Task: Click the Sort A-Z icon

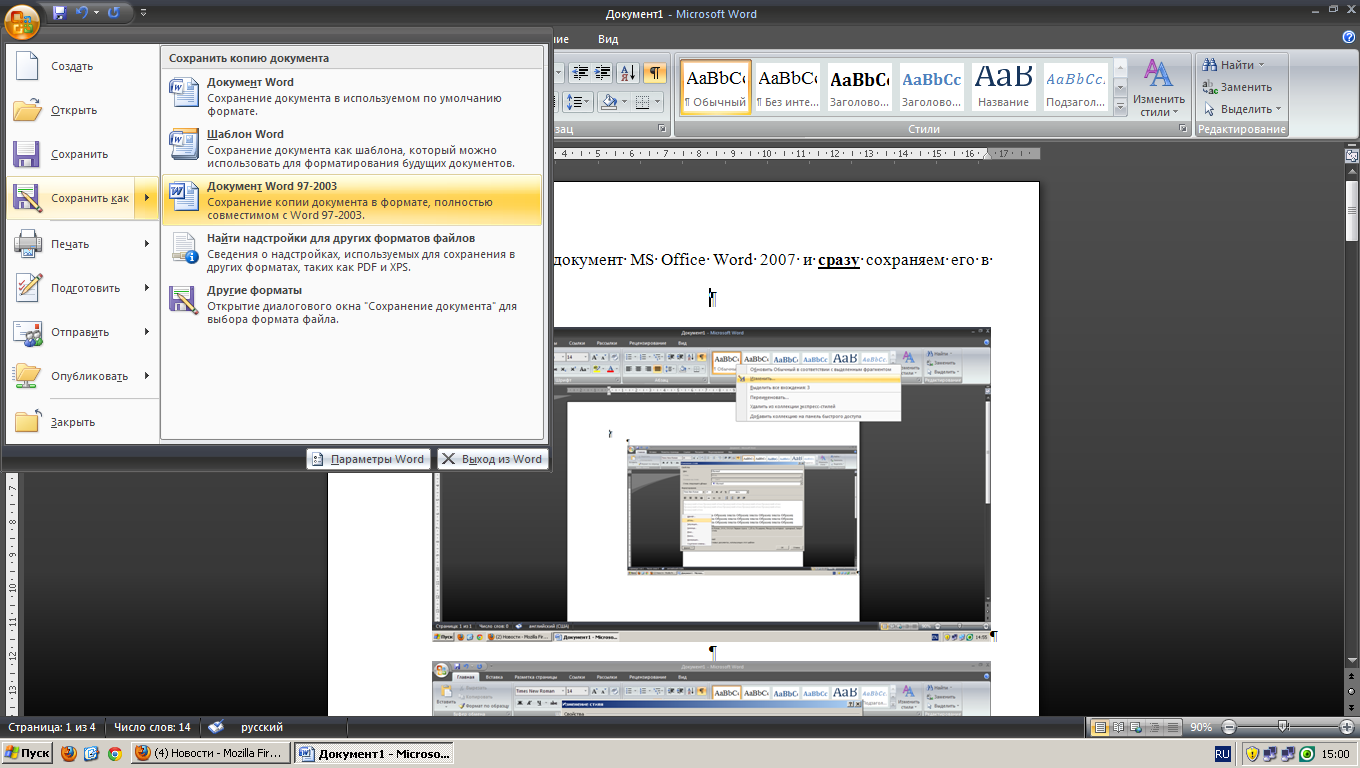Action: click(628, 73)
